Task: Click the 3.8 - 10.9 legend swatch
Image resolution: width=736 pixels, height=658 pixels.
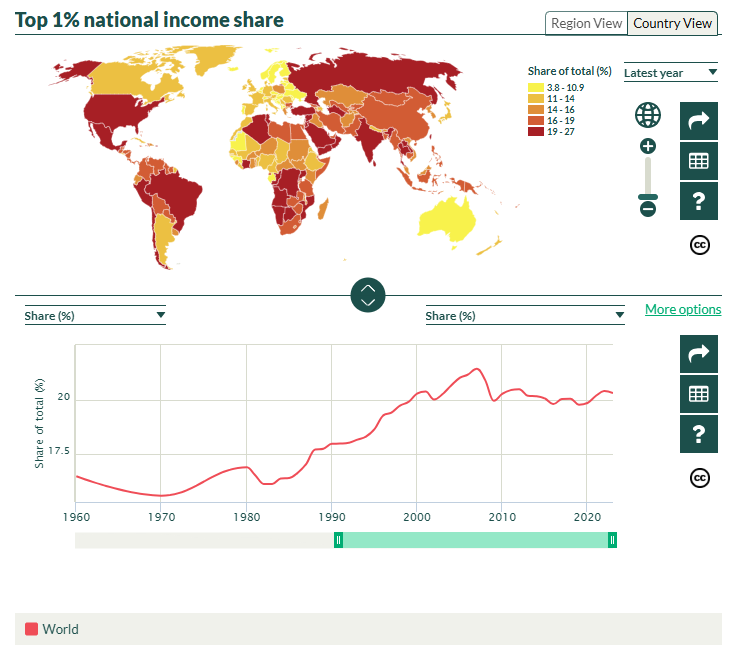Action: [x=536, y=87]
